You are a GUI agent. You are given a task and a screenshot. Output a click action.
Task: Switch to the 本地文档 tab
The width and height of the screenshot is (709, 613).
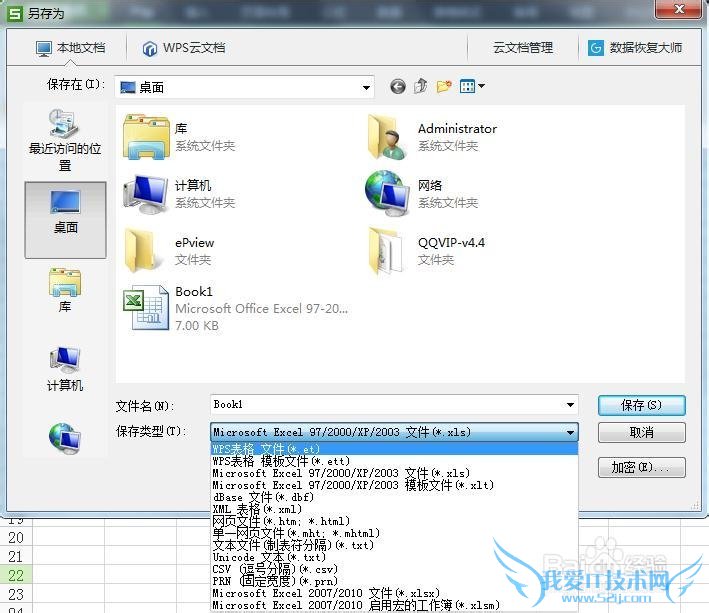click(x=71, y=48)
